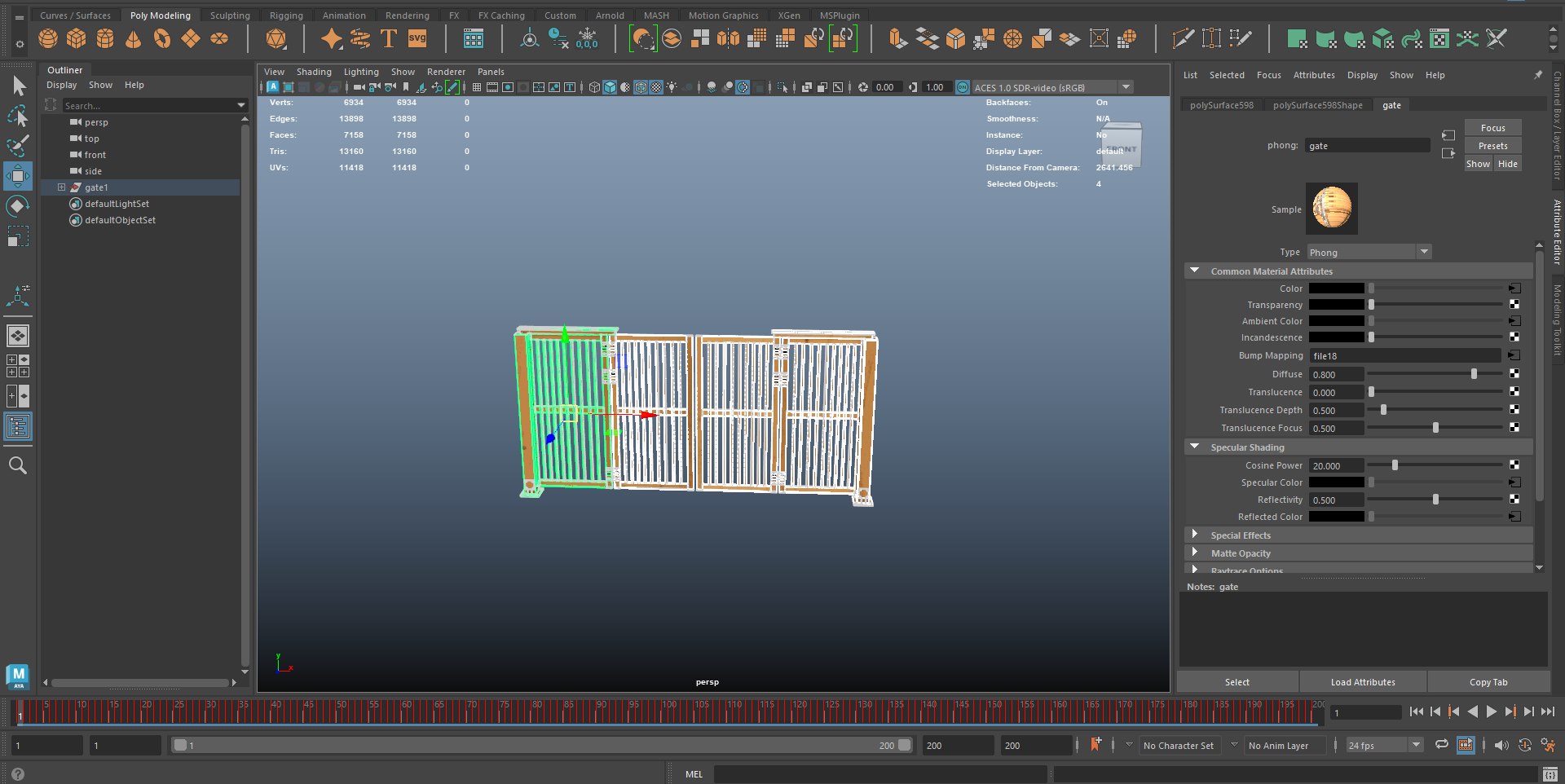Click the Outliner toggle icon in toolbox
1565x784 pixels.
(x=18, y=426)
